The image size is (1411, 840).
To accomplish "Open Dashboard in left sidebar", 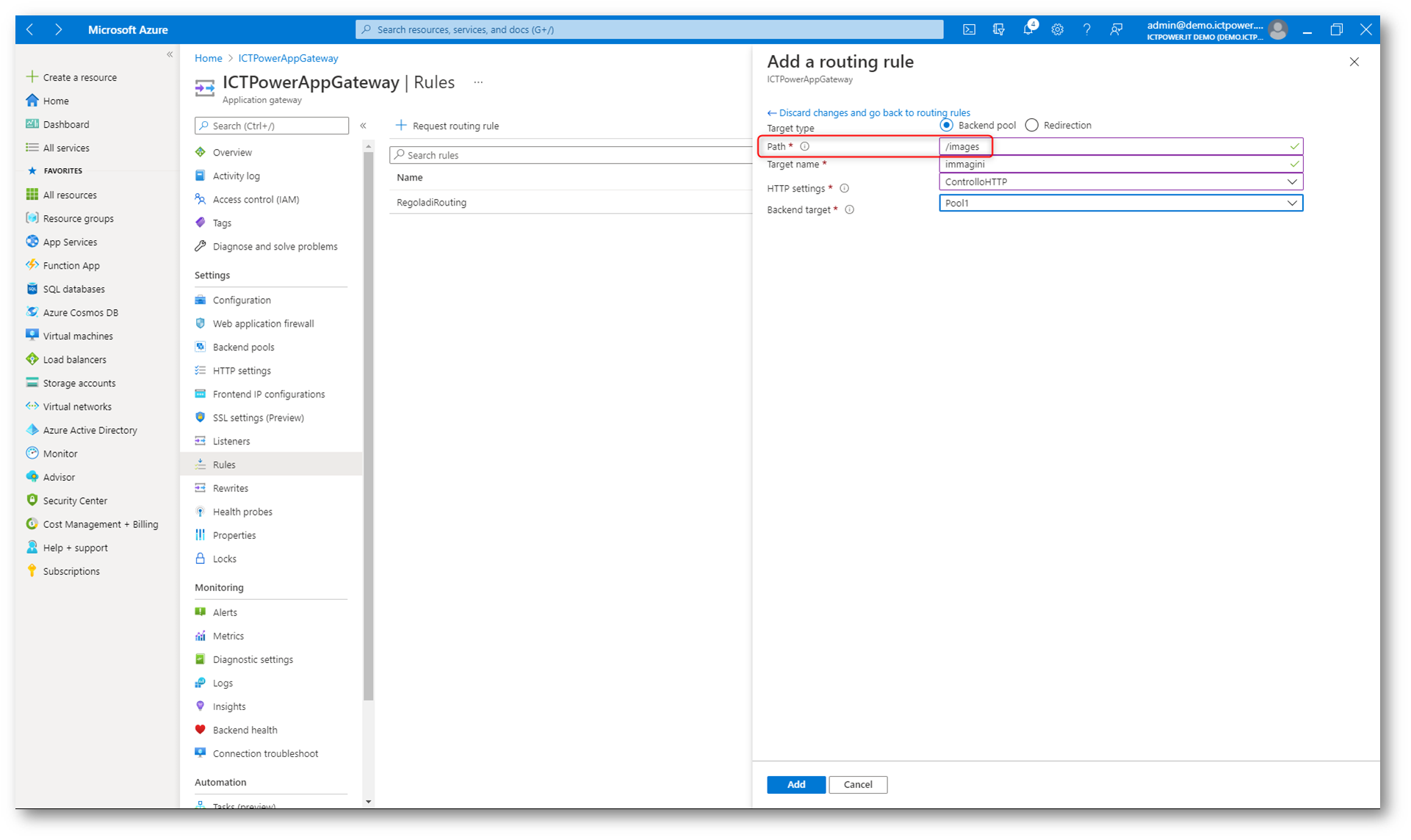I will click(x=65, y=124).
